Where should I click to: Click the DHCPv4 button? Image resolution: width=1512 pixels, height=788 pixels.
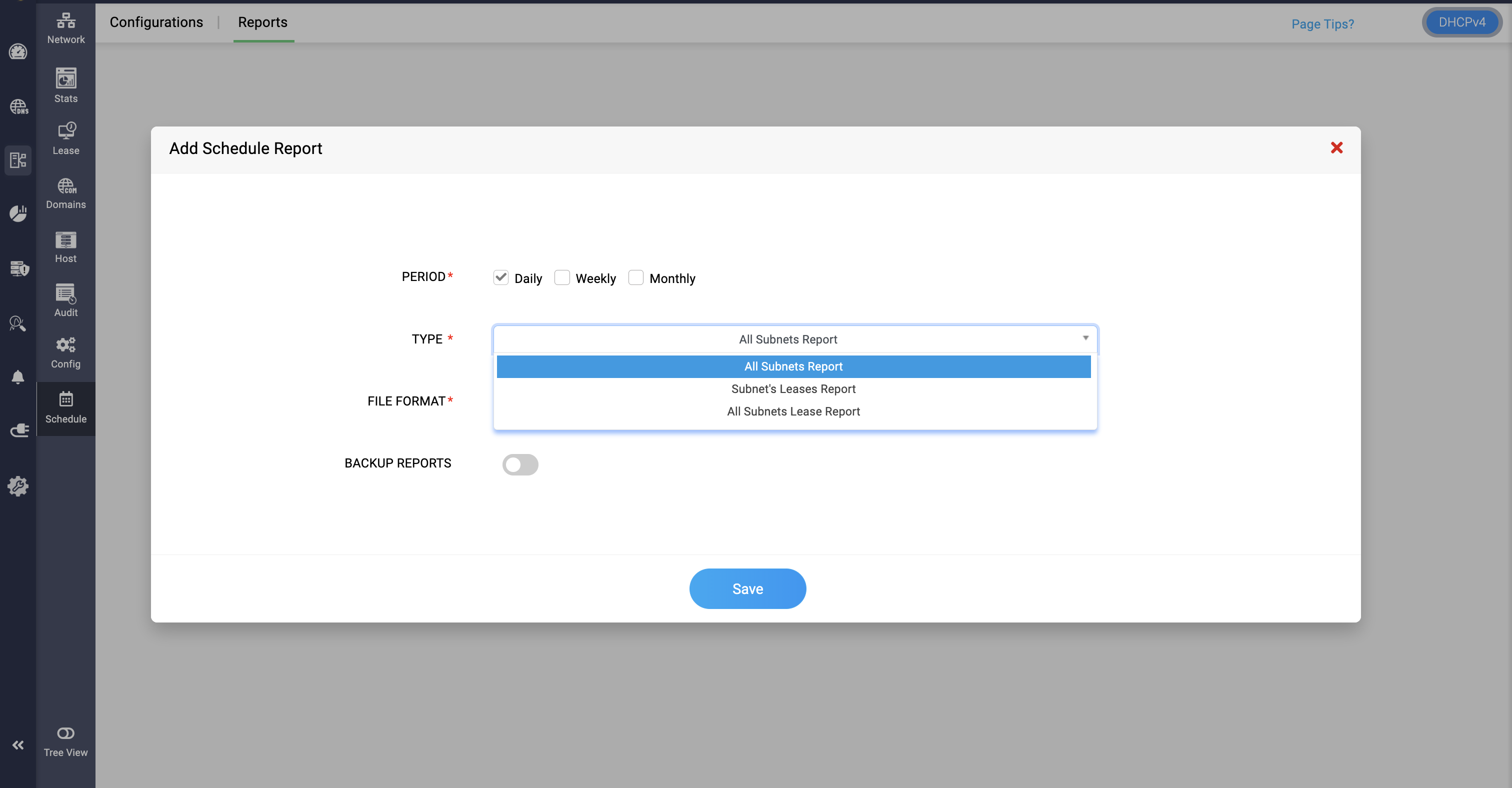click(1461, 22)
